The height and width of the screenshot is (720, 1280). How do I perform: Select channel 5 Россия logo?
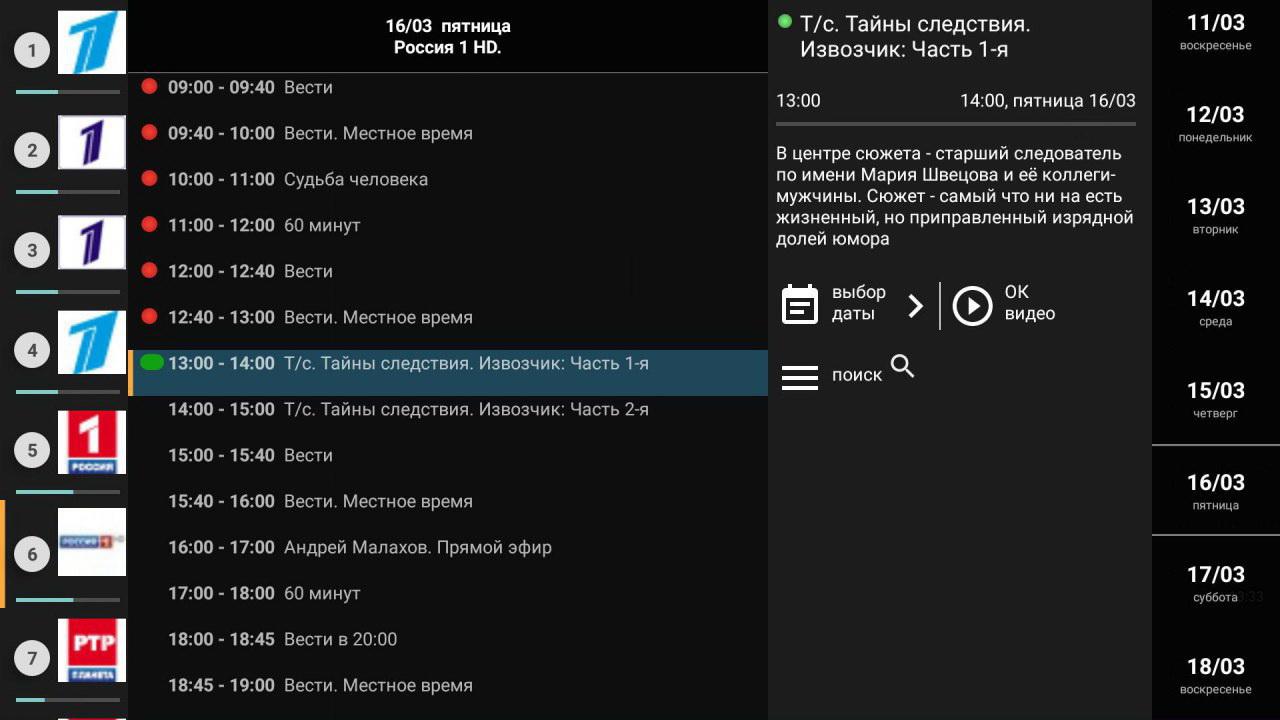pyautogui.click(x=92, y=441)
